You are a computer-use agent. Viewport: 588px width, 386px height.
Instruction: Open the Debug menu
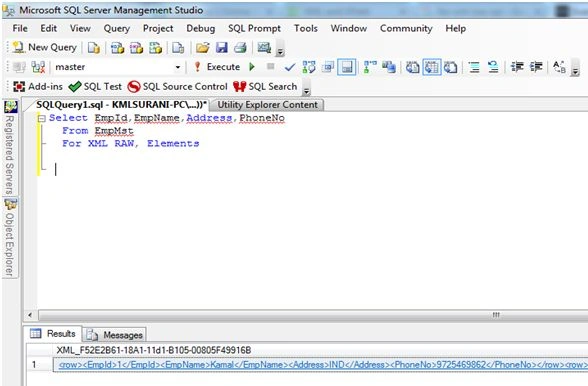[201, 29]
